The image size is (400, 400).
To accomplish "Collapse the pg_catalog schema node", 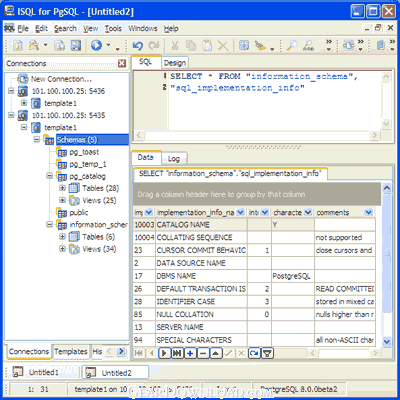I will [x=49, y=176].
